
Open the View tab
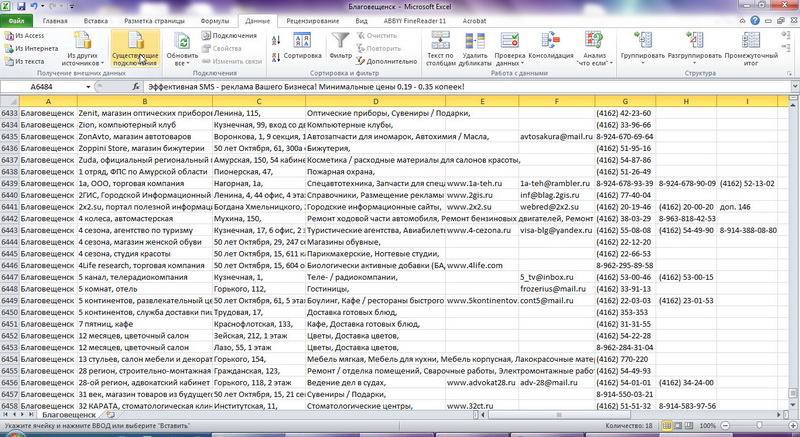(x=361, y=21)
